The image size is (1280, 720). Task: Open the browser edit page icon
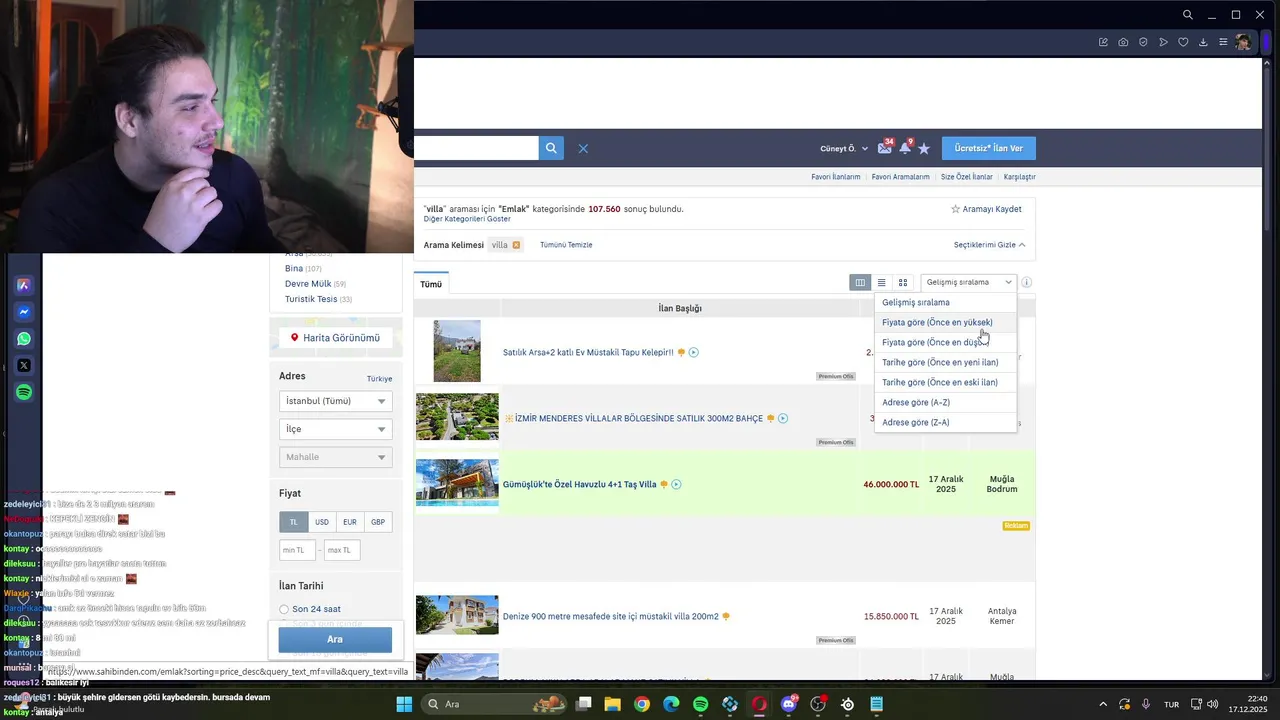pyautogui.click(x=1103, y=42)
